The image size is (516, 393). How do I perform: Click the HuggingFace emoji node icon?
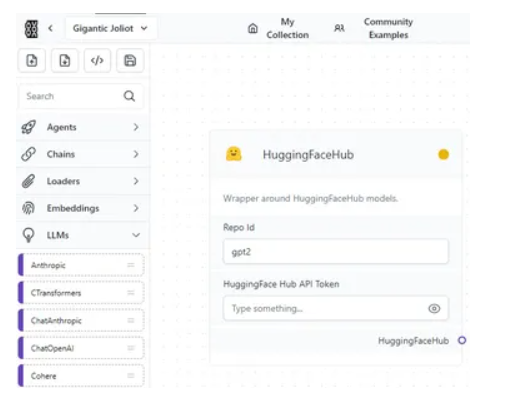click(234, 154)
